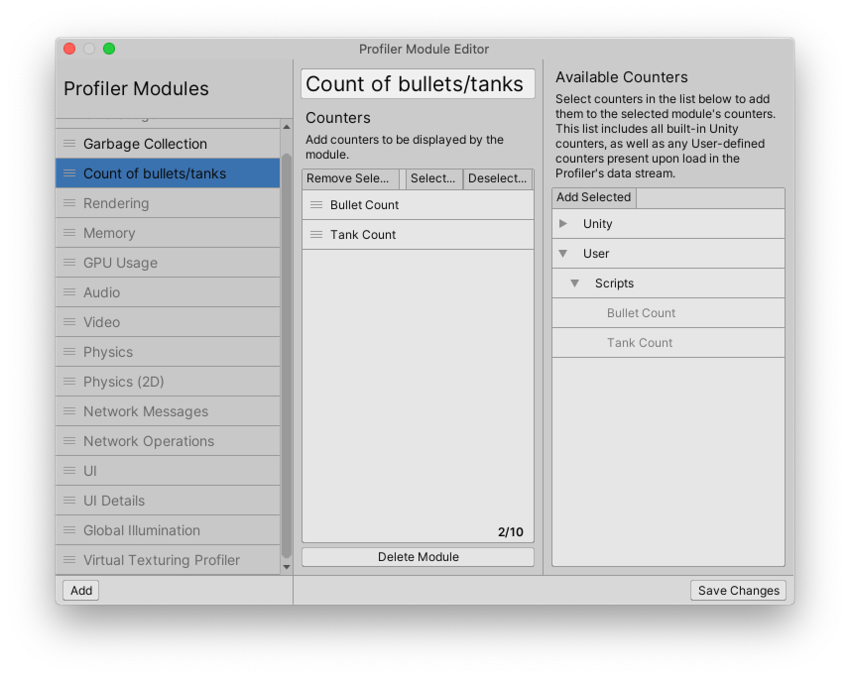
Task: Click the Delete Module button
Action: (x=417, y=557)
